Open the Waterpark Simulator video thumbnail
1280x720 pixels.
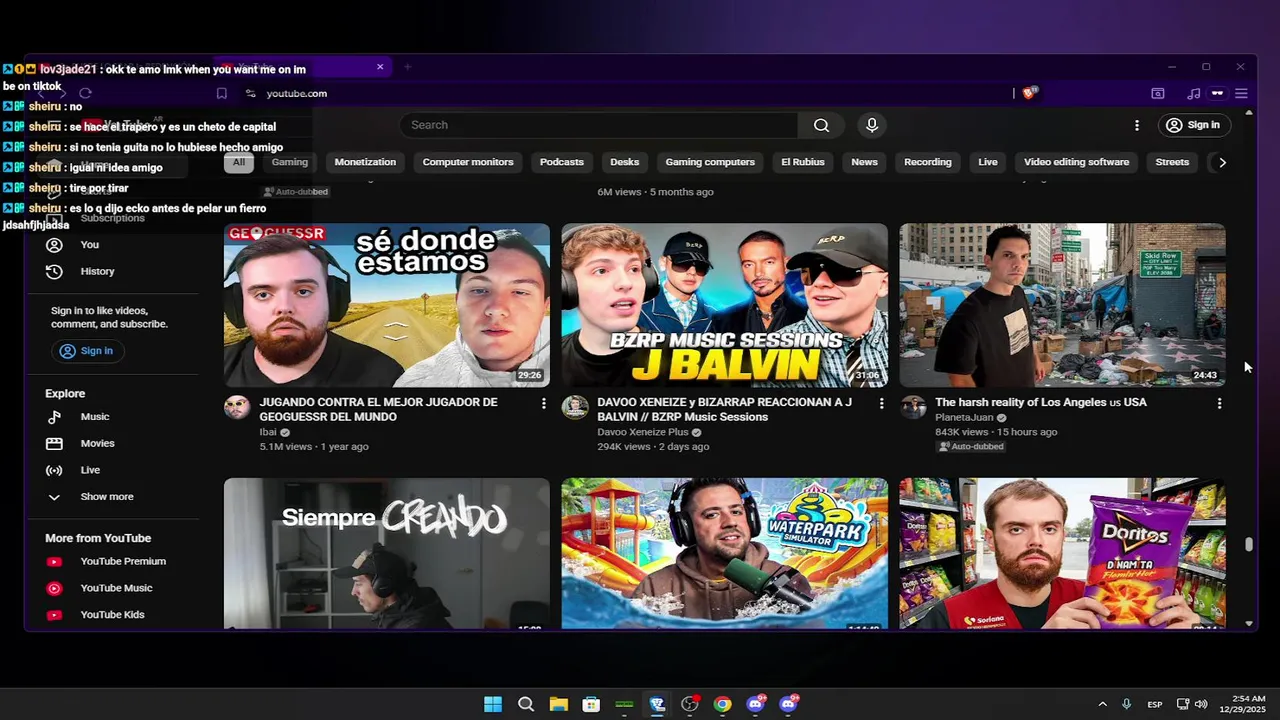pos(724,553)
